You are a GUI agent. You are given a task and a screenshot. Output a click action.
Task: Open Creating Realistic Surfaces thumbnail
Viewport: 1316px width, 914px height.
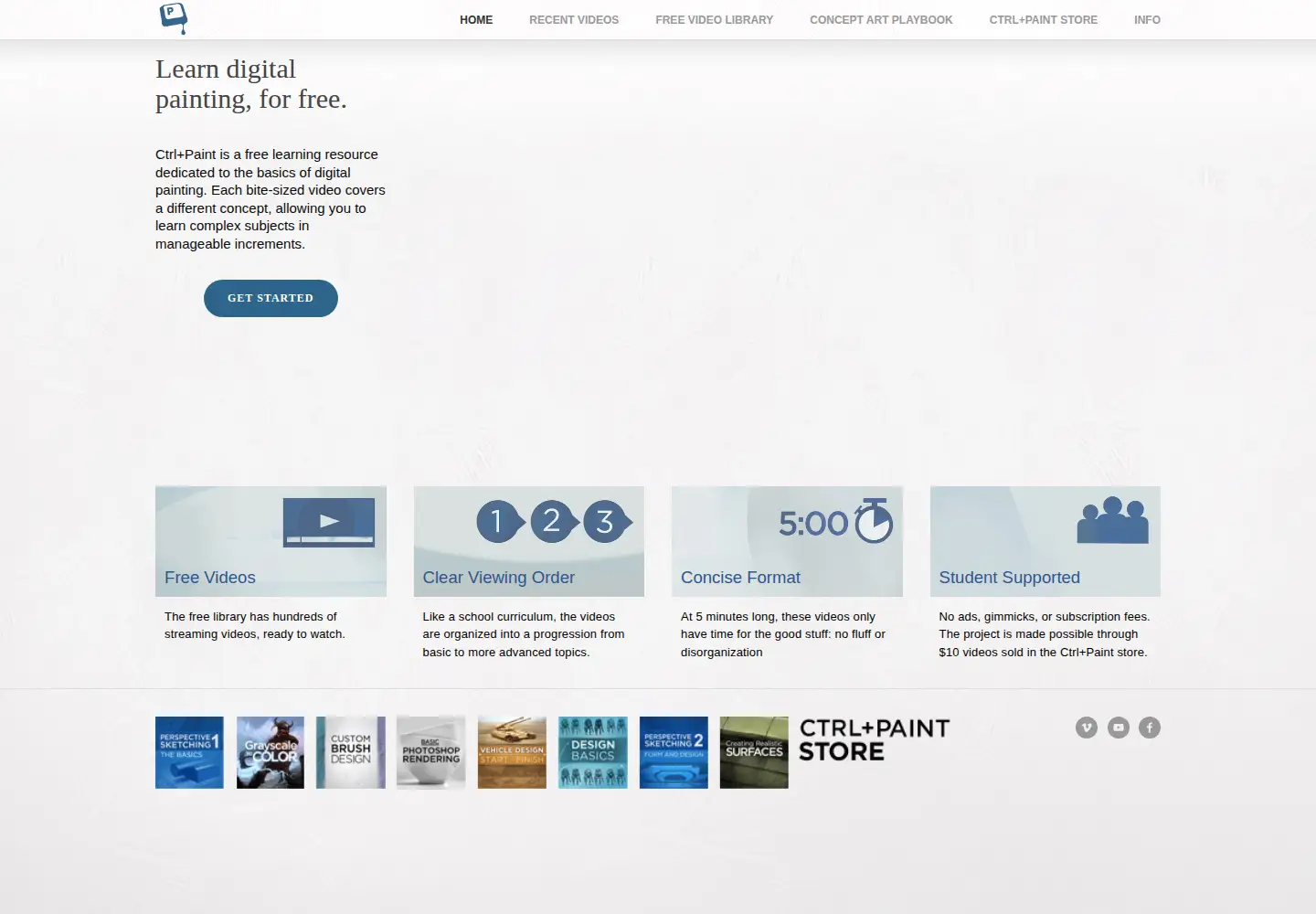[754, 752]
